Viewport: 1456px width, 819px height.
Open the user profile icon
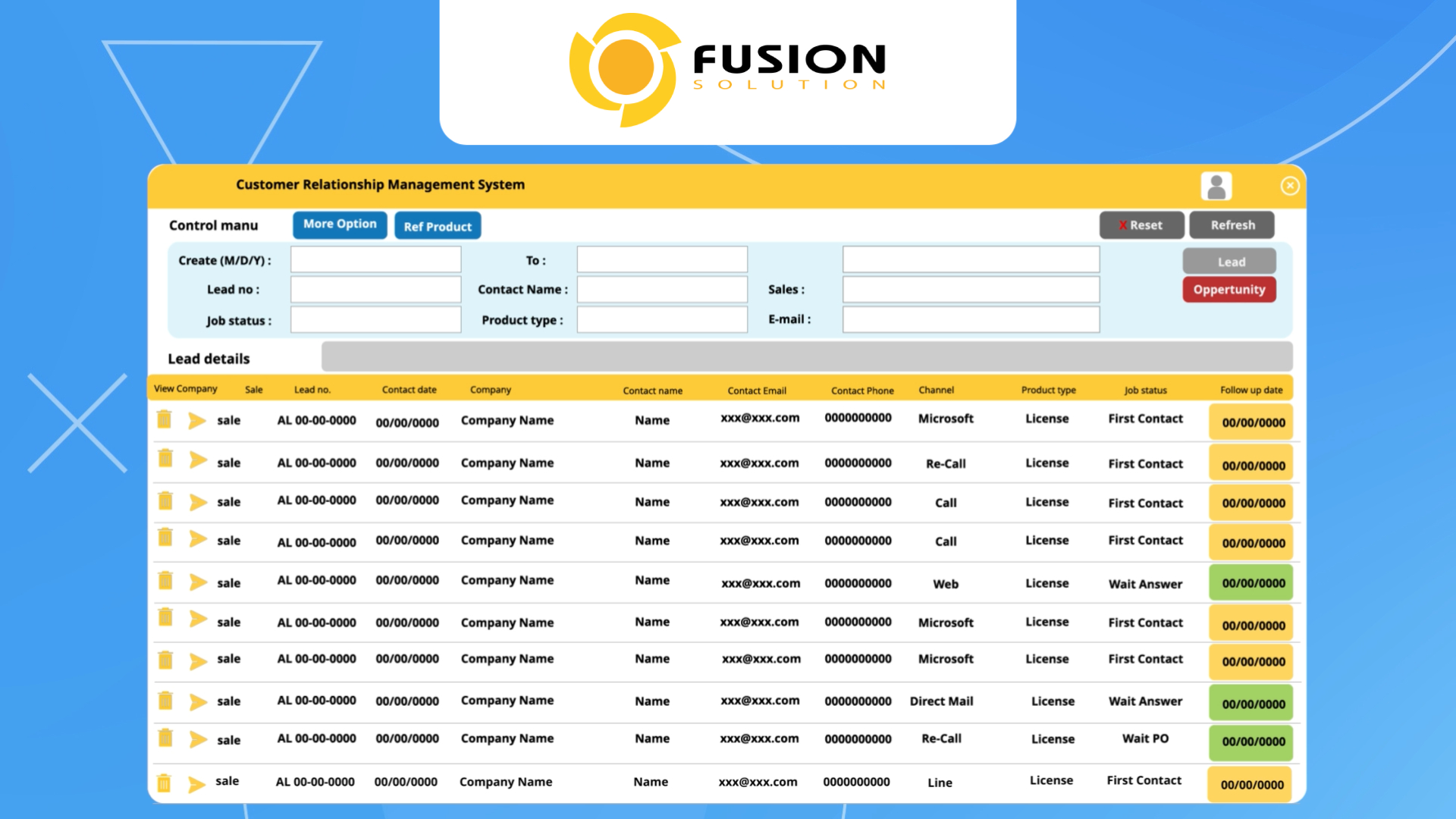1216,186
